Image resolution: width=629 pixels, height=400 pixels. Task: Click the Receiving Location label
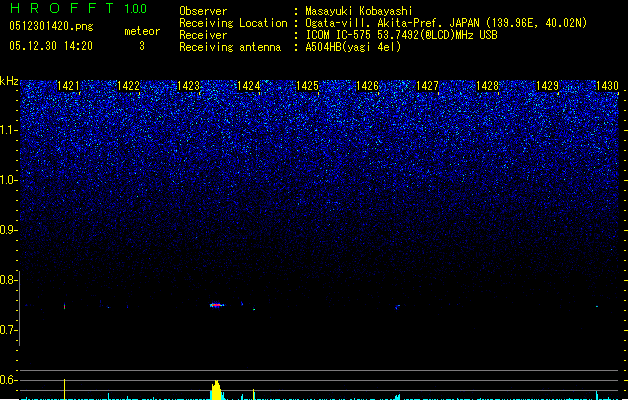click(233, 23)
